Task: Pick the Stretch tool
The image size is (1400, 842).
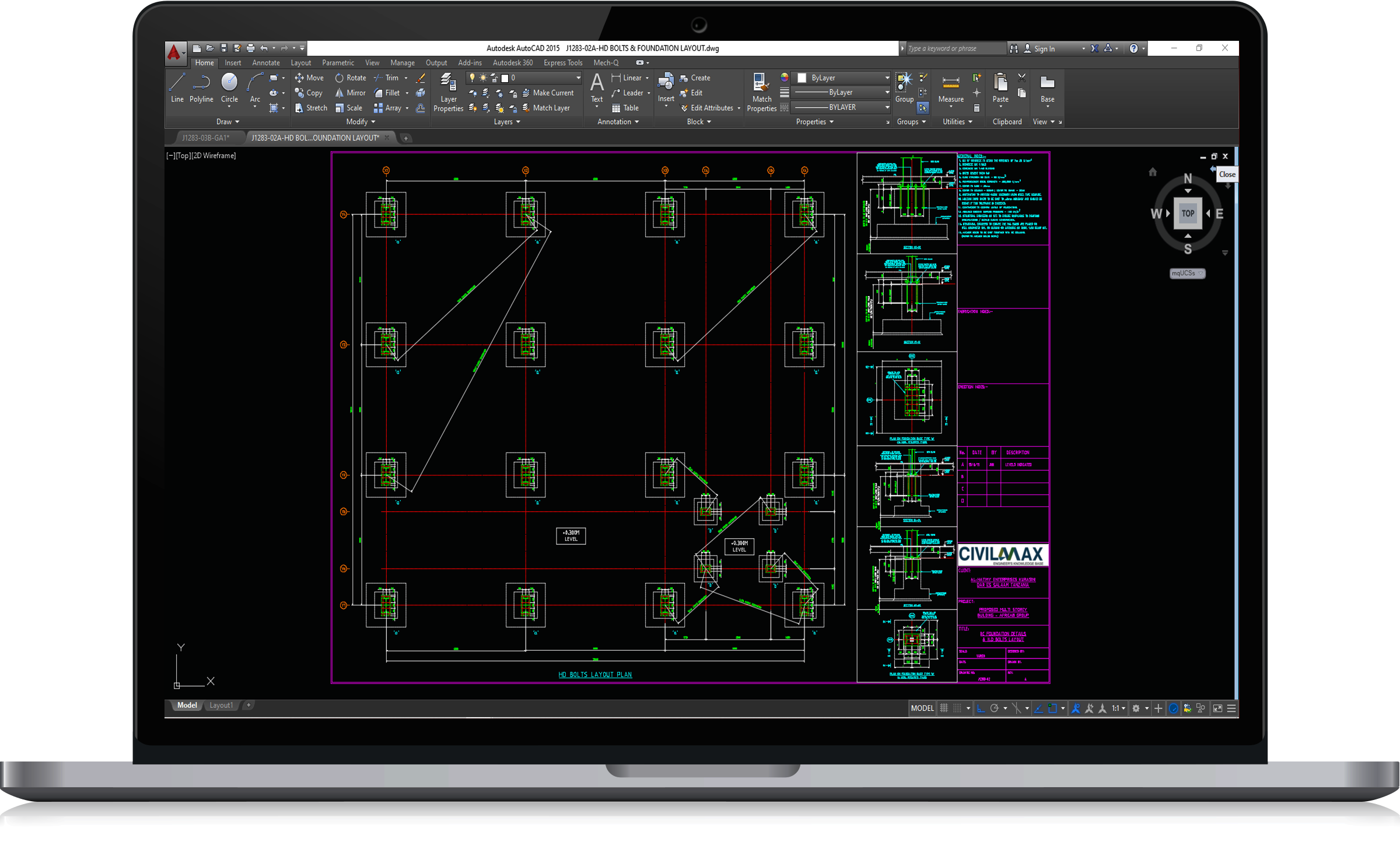Action: [x=310, y=108]
